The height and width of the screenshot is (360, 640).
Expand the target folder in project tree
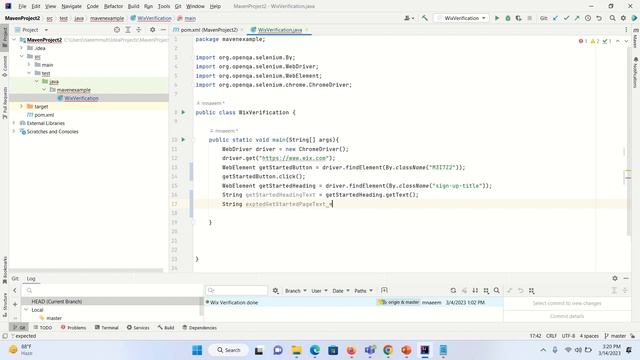(22, 107)
